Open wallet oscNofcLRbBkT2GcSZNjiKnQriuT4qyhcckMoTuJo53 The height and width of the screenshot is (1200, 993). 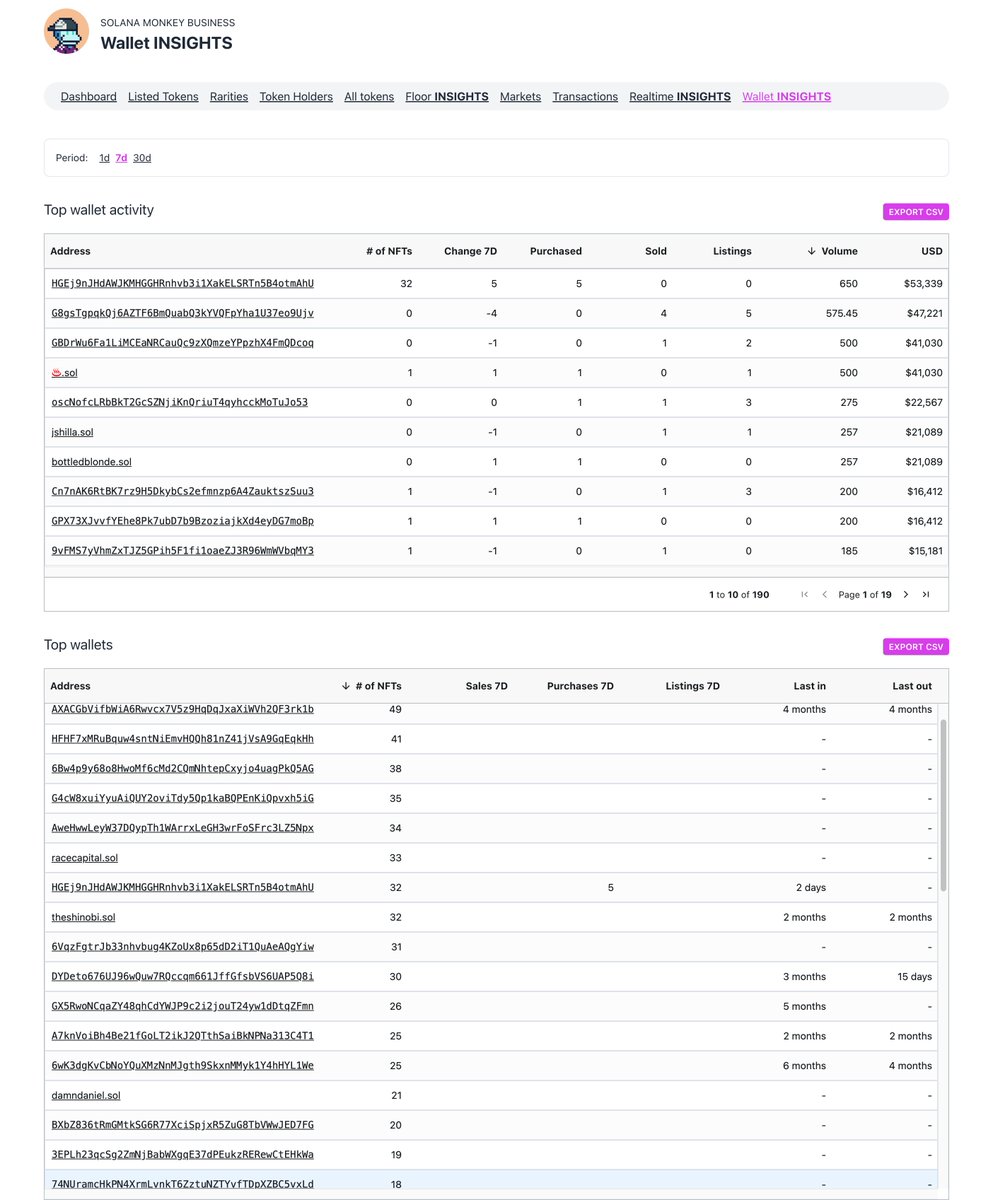(x=180, y=403)
